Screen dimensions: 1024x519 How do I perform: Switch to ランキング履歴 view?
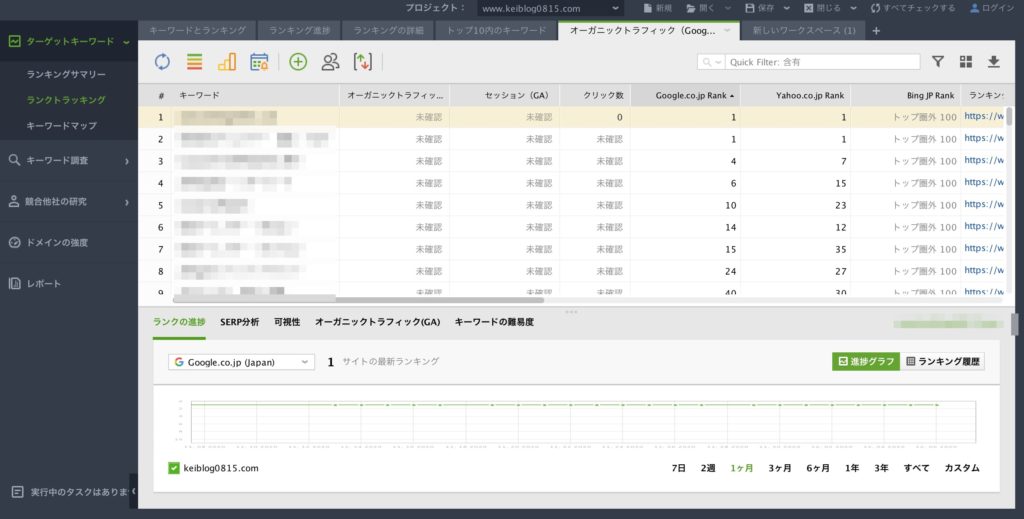click(942, 361)
